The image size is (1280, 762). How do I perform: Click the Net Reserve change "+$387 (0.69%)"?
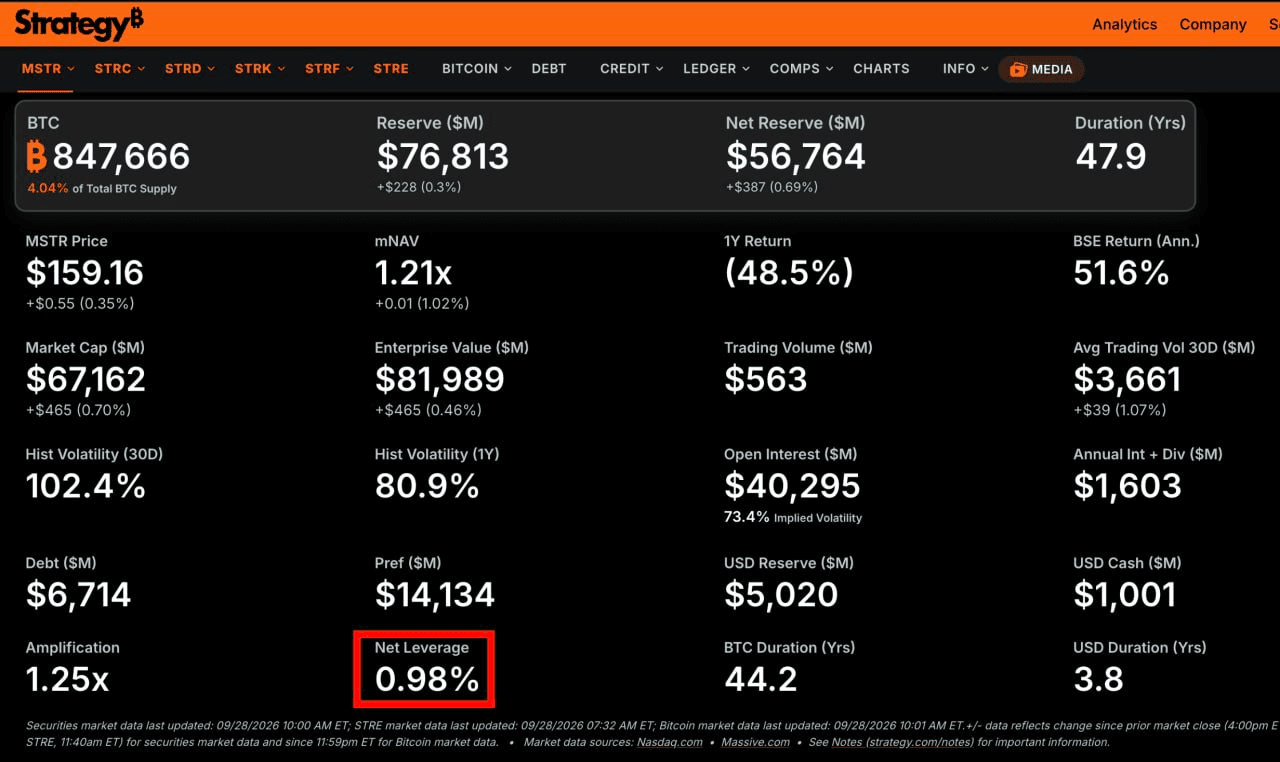772,187
